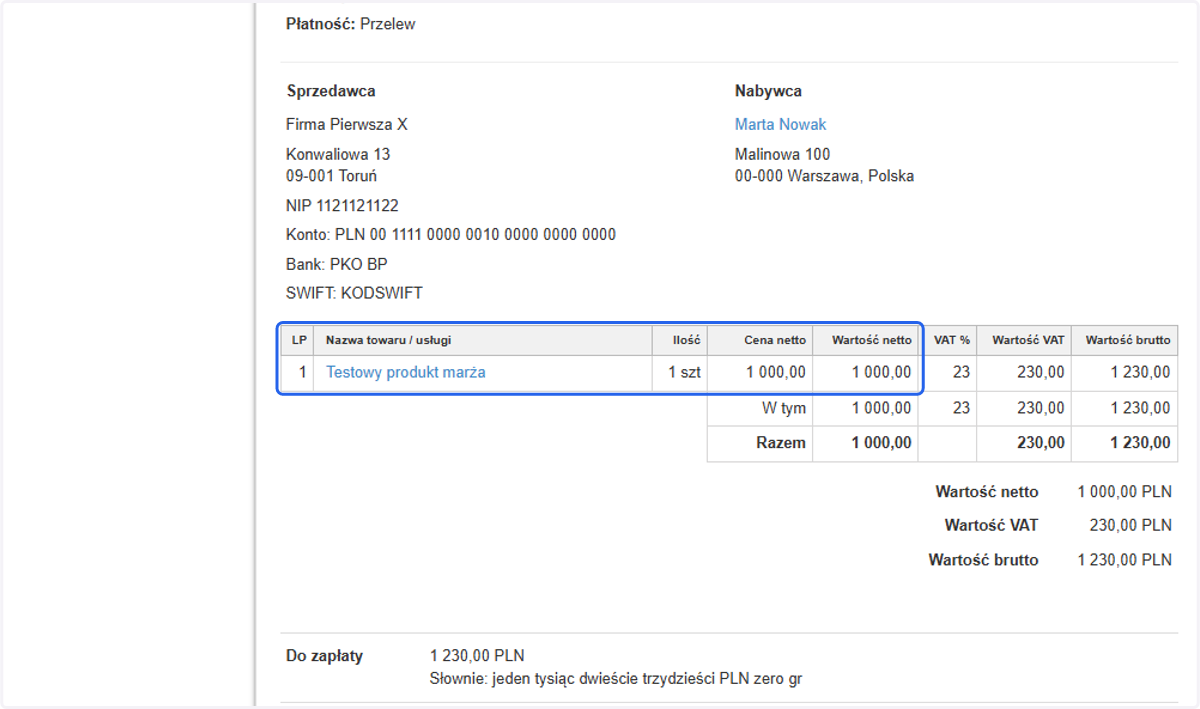
Task: Click the Bank: PKO BP line
Action: pyautogui.click(x=336, y=265)
